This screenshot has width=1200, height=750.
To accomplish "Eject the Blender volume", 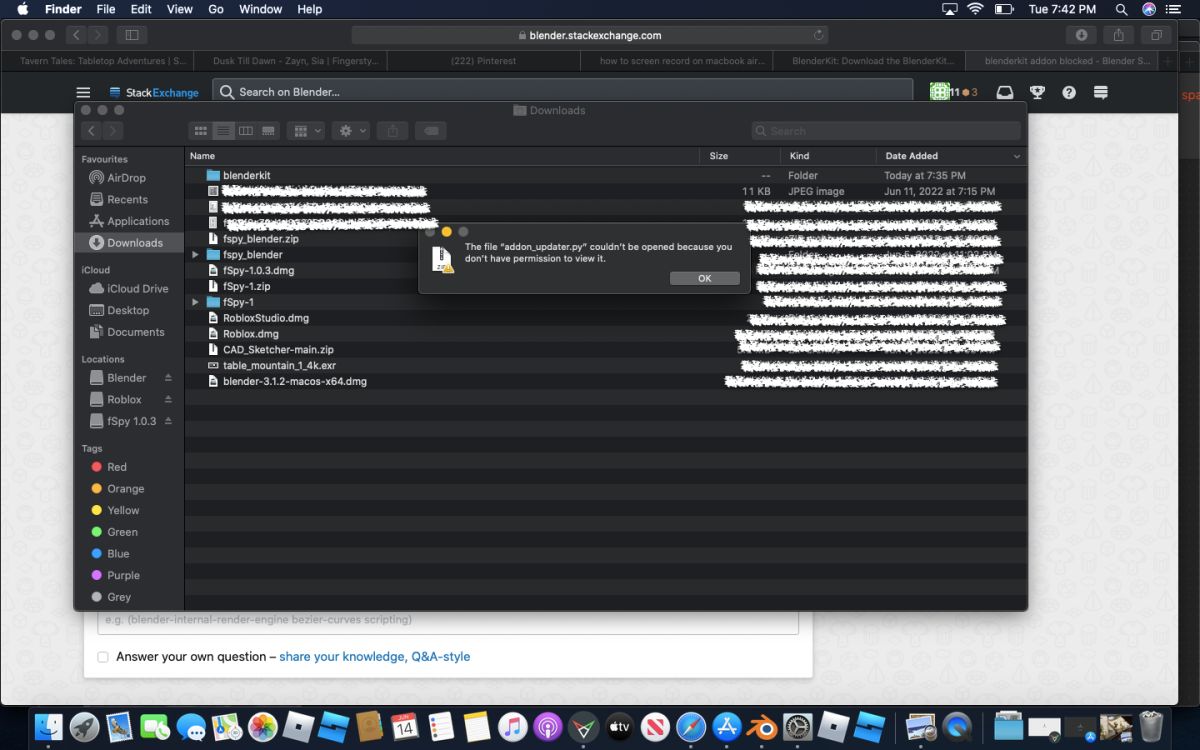I will [168, 378].
